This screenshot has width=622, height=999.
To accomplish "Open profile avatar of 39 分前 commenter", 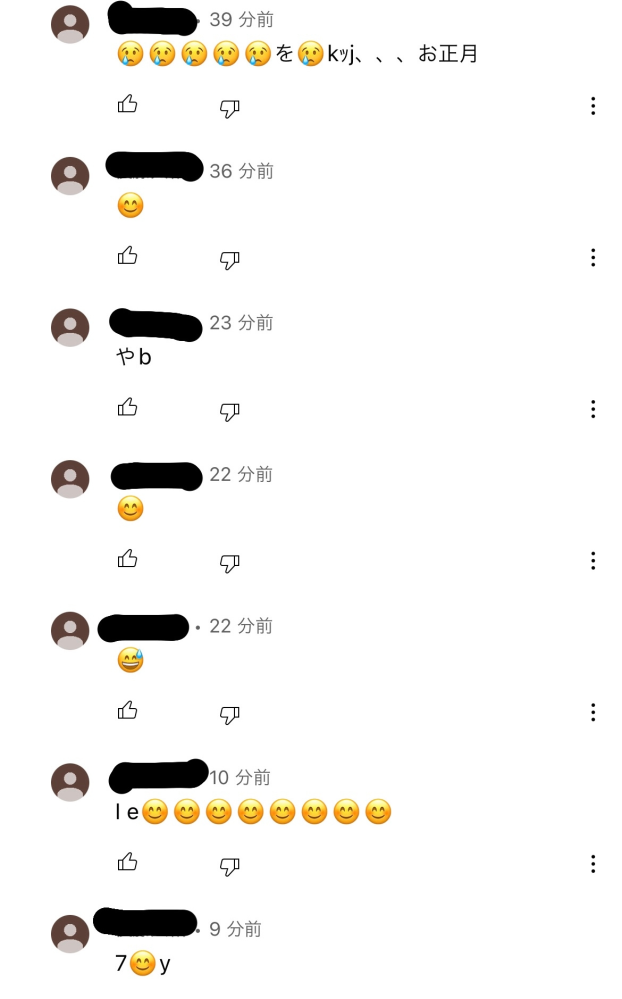I will (x=70, y=24).
